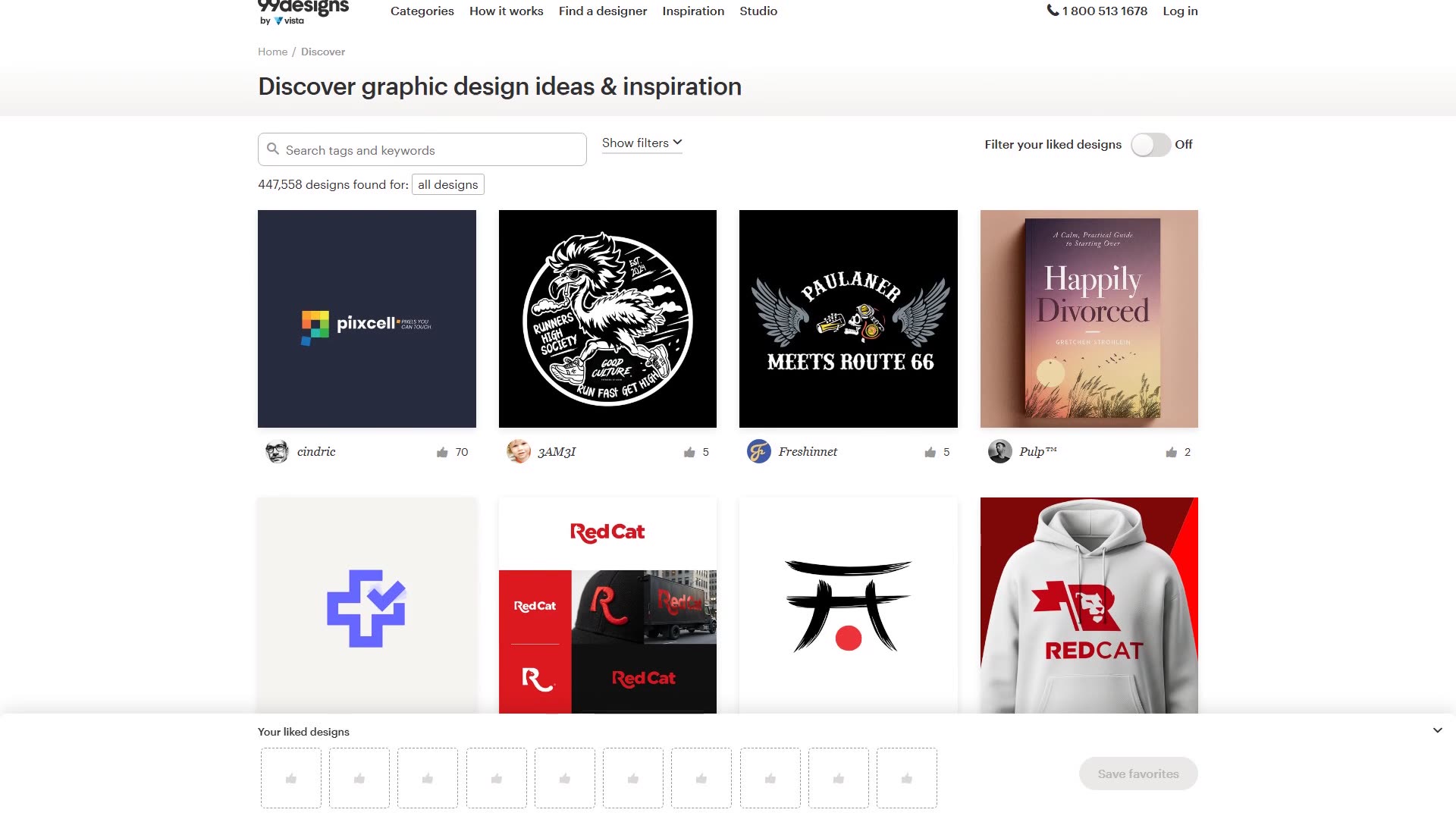Click the all designs tag
The width and height of the screenshot is (1456, 819).
pyautogui.click(x=448, y=184)
